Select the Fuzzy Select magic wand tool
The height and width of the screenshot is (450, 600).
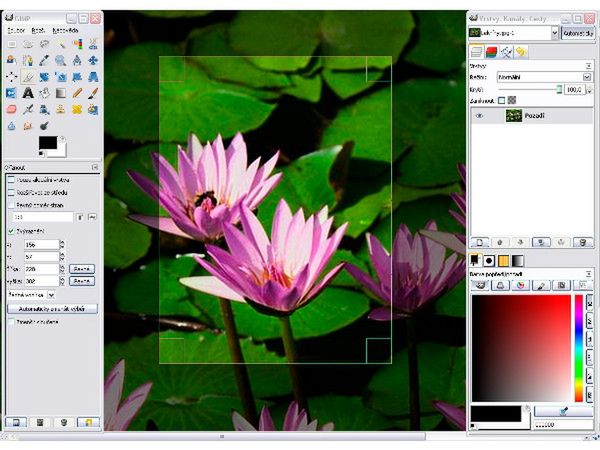[60, 44]
